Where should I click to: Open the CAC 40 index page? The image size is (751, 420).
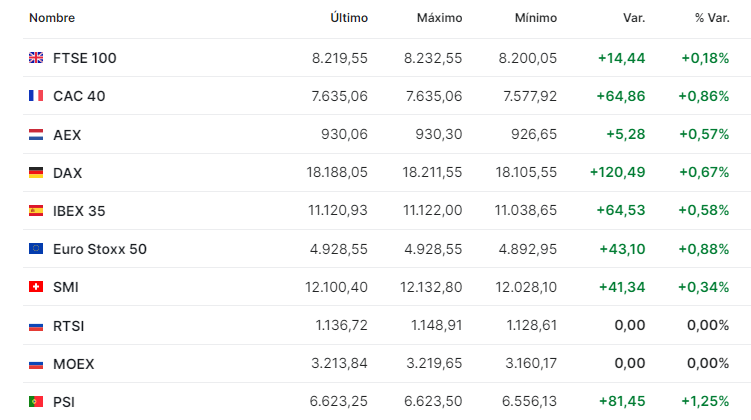pyautogui.click(x=79, y=96)
